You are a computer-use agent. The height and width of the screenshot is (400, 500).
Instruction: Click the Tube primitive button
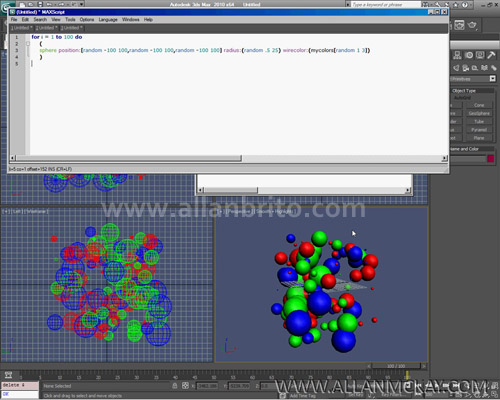coord(479,122)
